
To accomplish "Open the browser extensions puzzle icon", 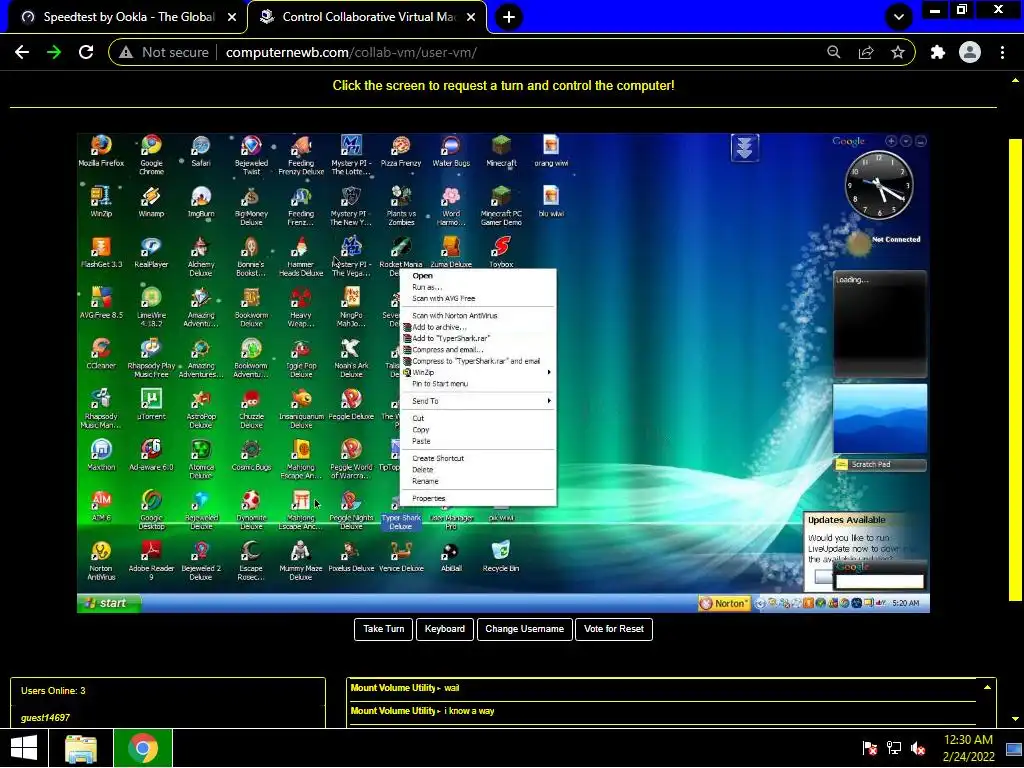I will point(938,52).
